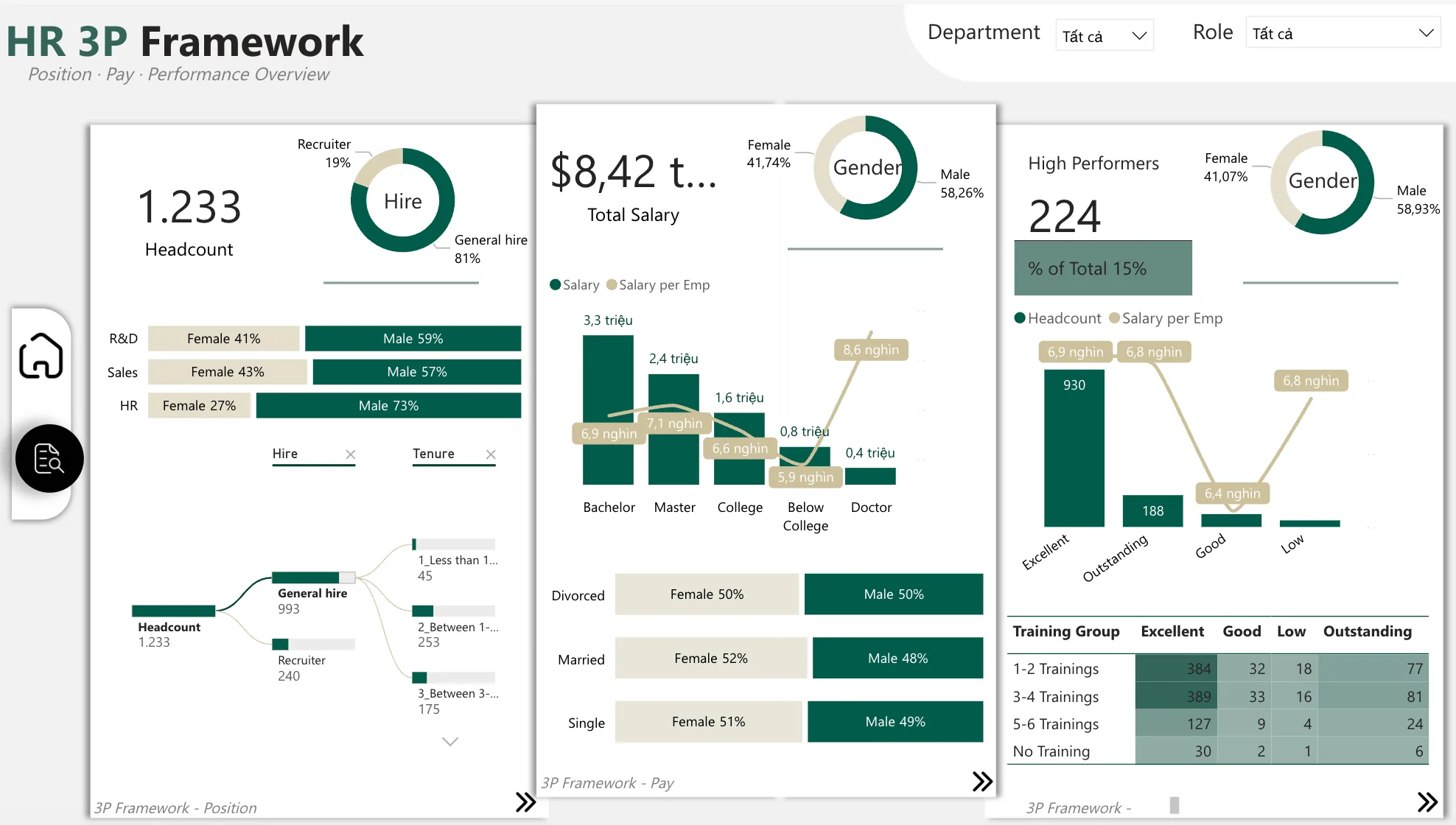Expand more tenure buckets with the down chevron
1456x825 pixels.
[x=449, y=741]
